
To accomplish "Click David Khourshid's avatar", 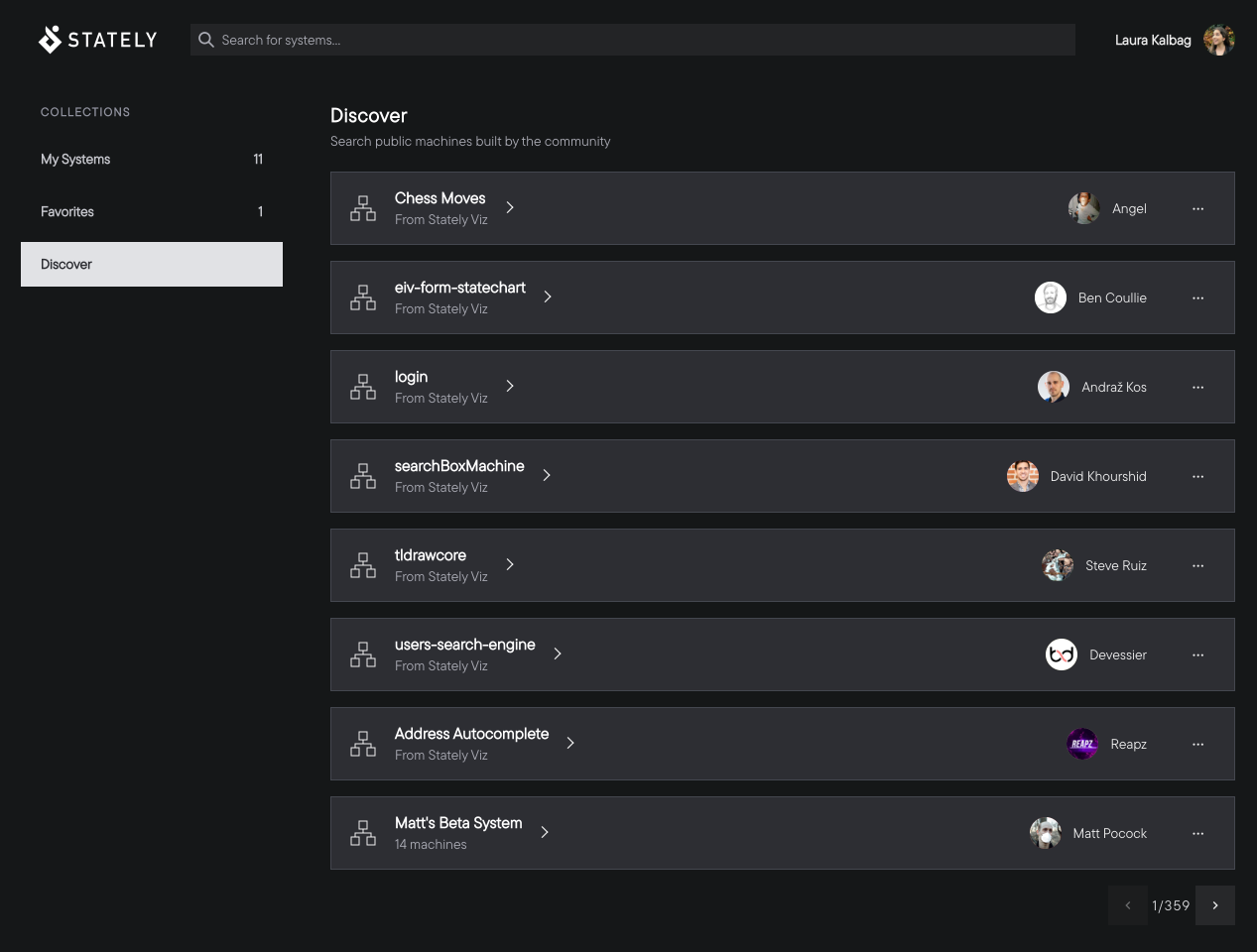I will (x=1022, y=476).
